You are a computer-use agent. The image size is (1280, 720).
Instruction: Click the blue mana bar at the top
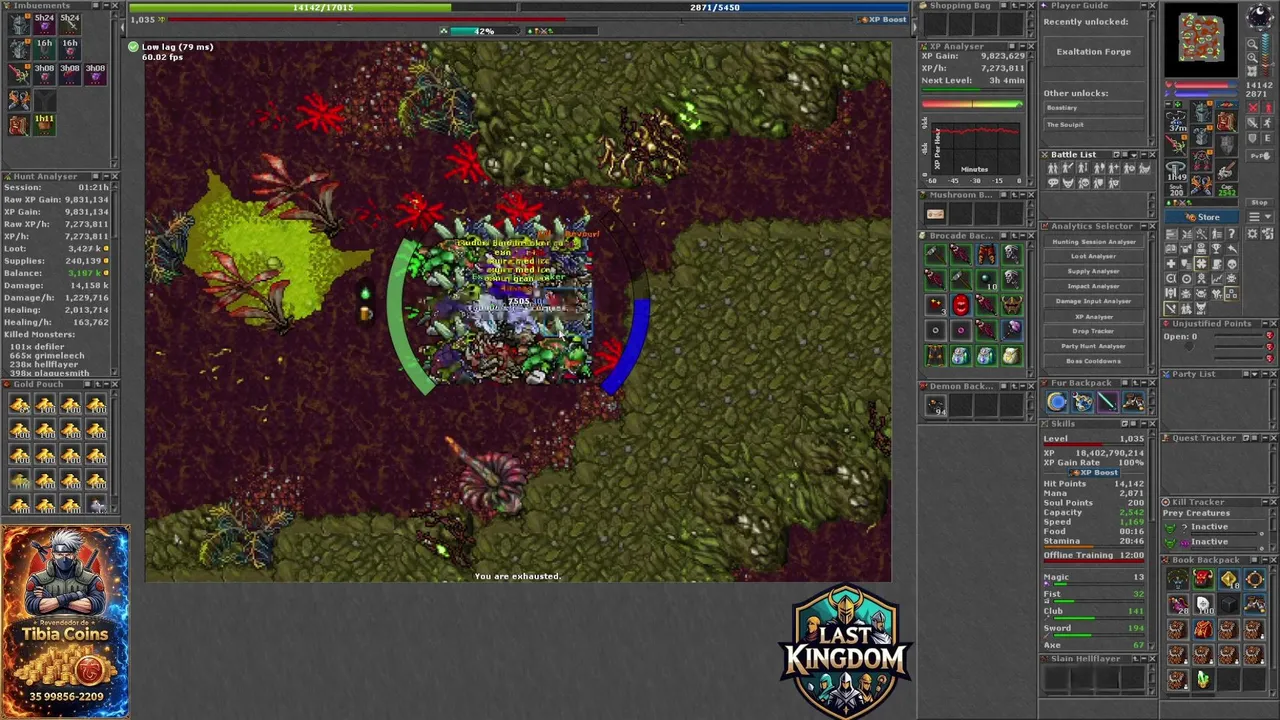(714, 8)
